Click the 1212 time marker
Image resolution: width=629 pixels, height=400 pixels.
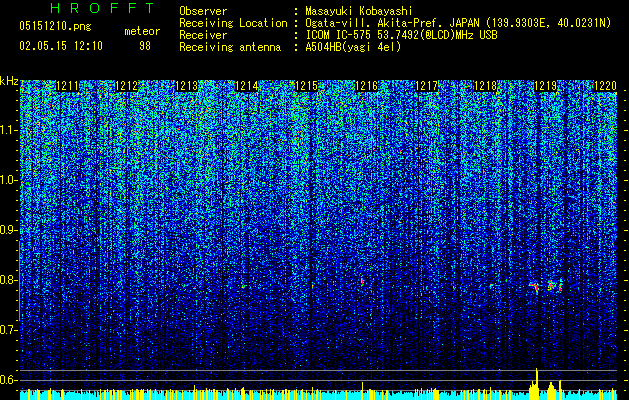tap(127, 86)
